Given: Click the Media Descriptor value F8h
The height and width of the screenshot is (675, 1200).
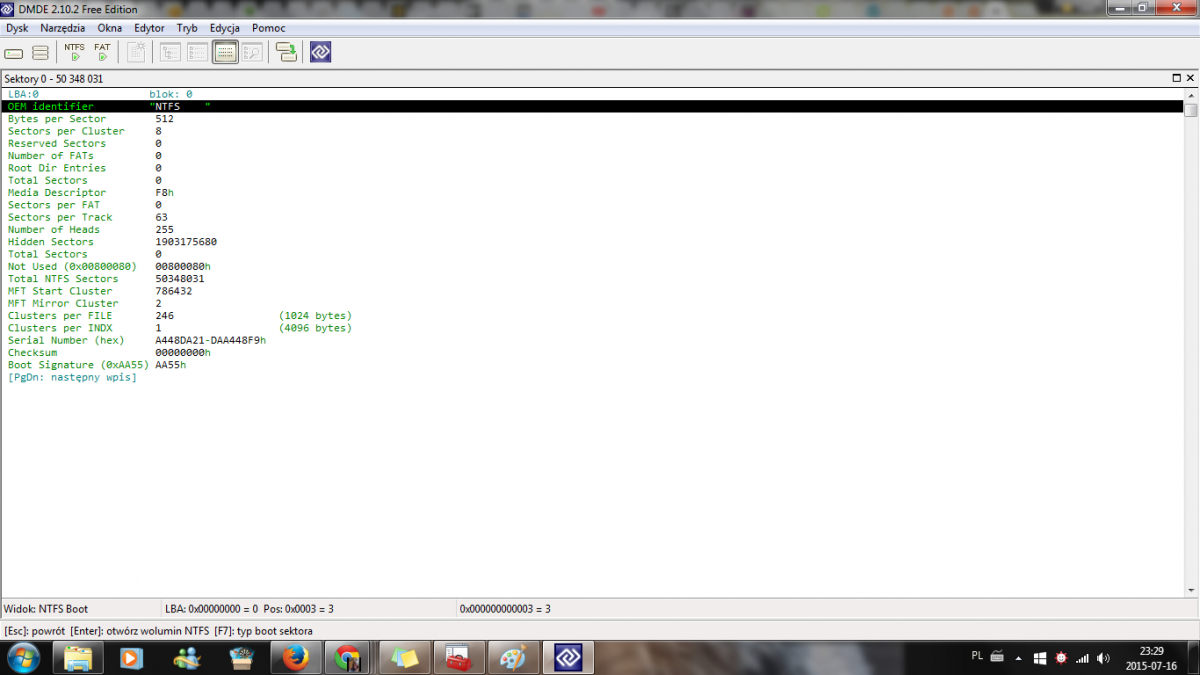Looking at the screenshot, I should [165, 193].
